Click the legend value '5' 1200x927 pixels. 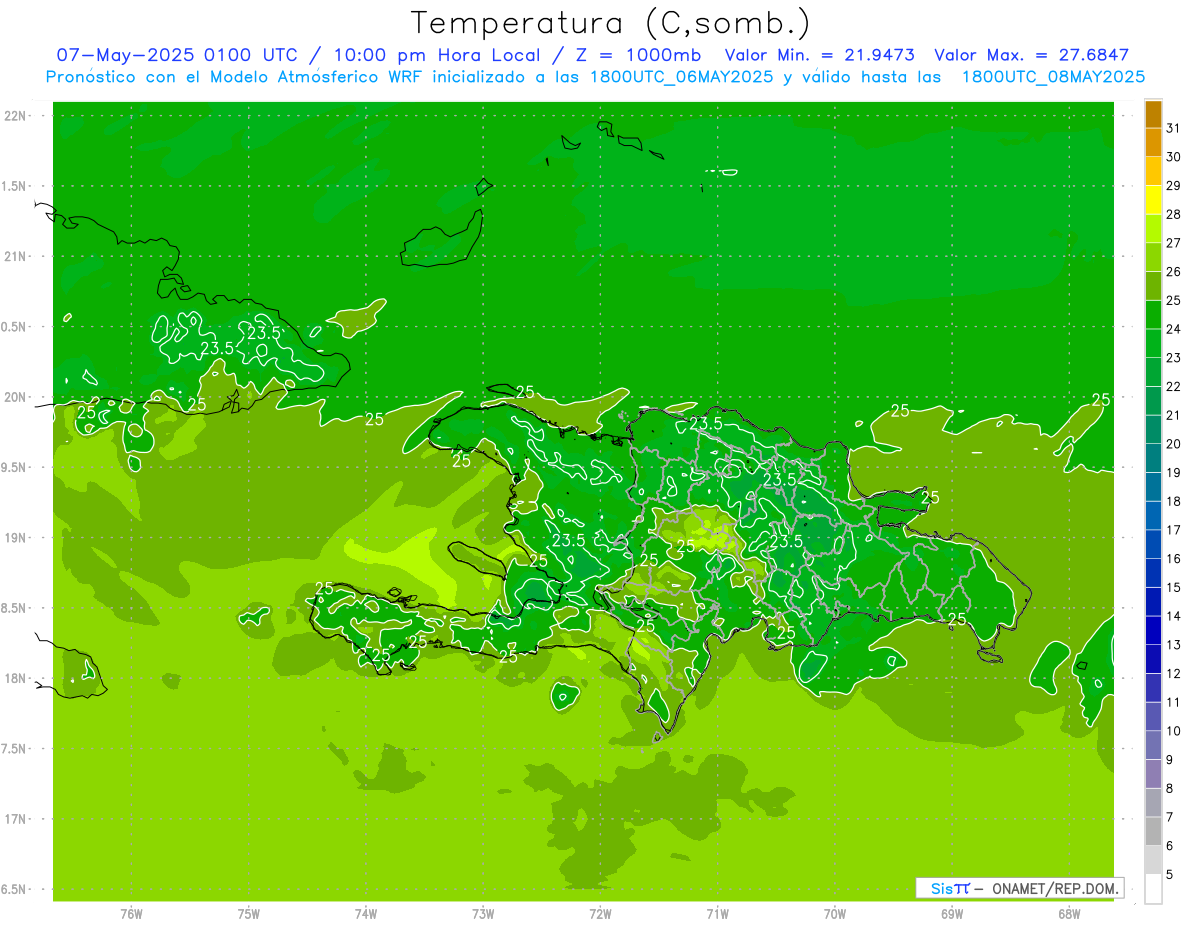[1170, 874]
